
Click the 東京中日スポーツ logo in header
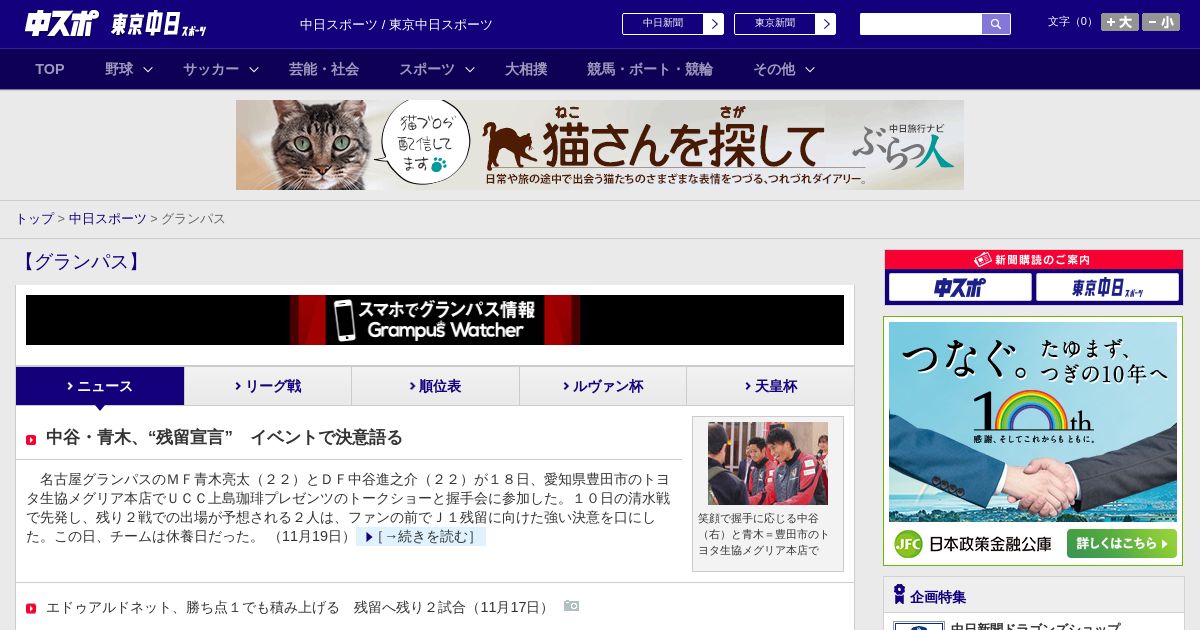(159, 25)
